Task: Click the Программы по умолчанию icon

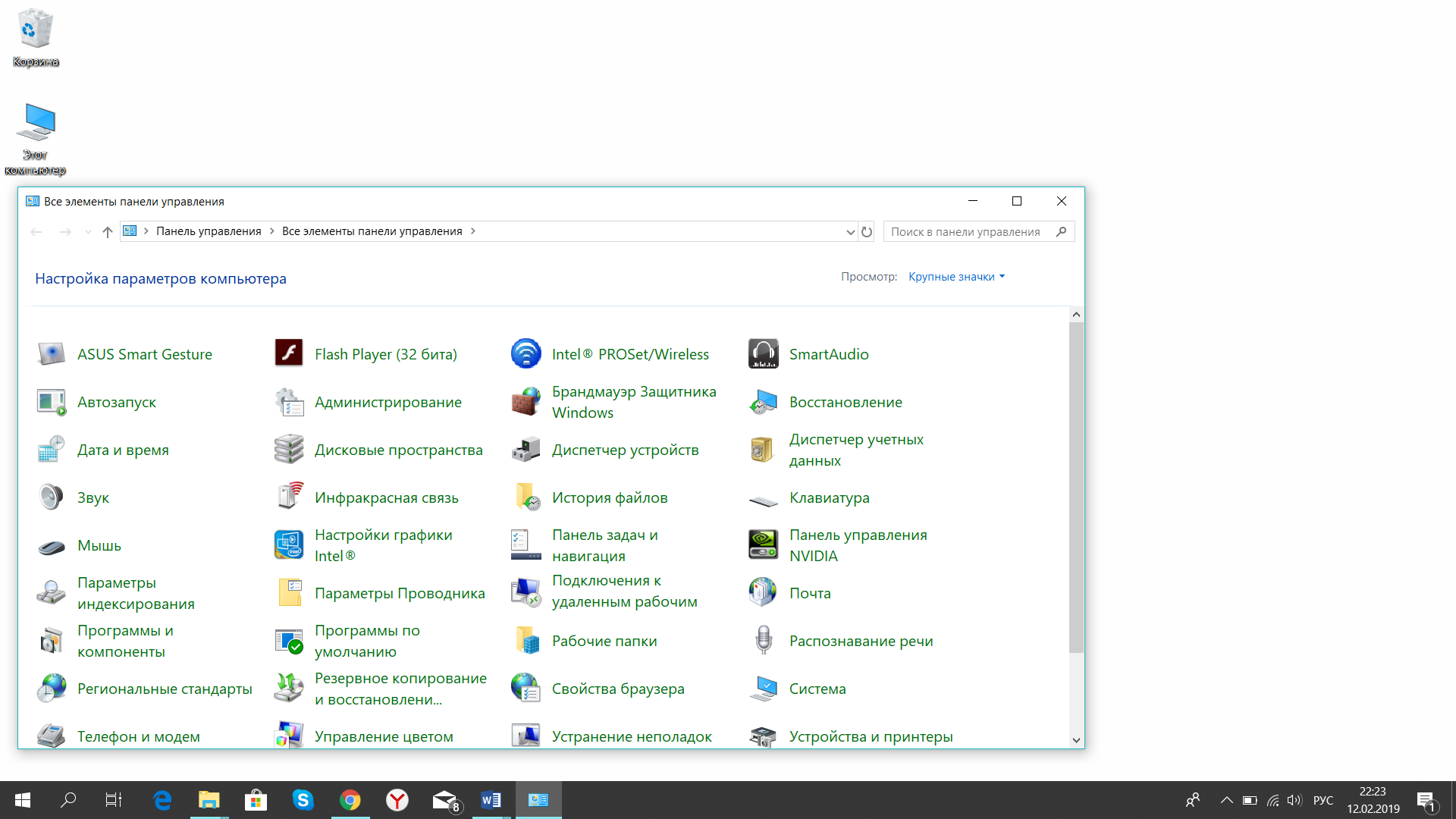Action: point(288,641)
